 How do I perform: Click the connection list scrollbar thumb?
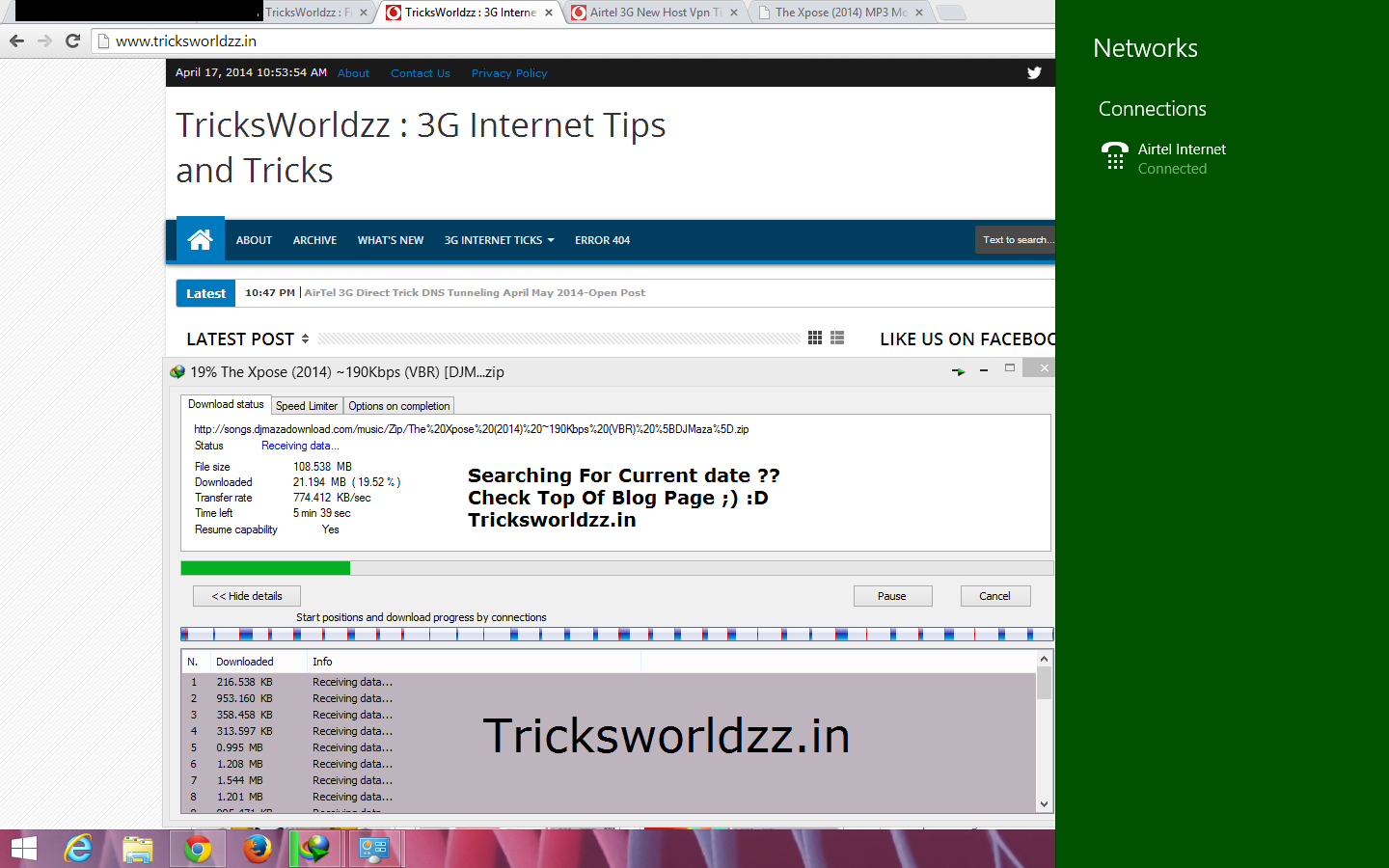1044,683
